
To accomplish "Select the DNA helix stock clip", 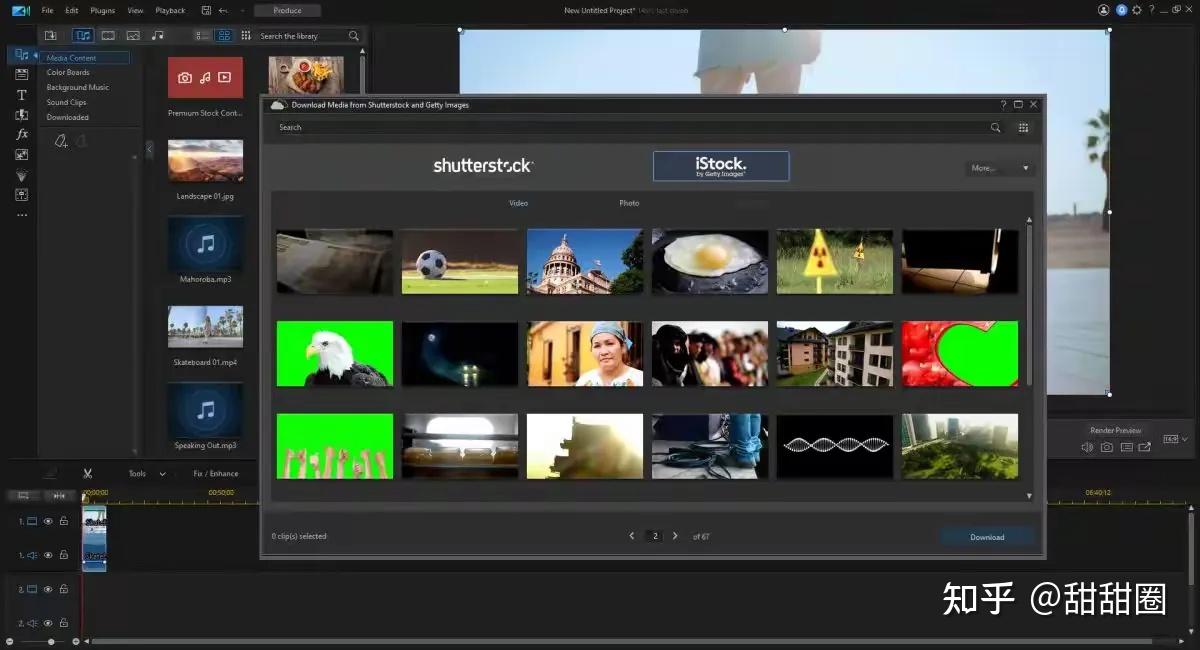I will 835,446.
